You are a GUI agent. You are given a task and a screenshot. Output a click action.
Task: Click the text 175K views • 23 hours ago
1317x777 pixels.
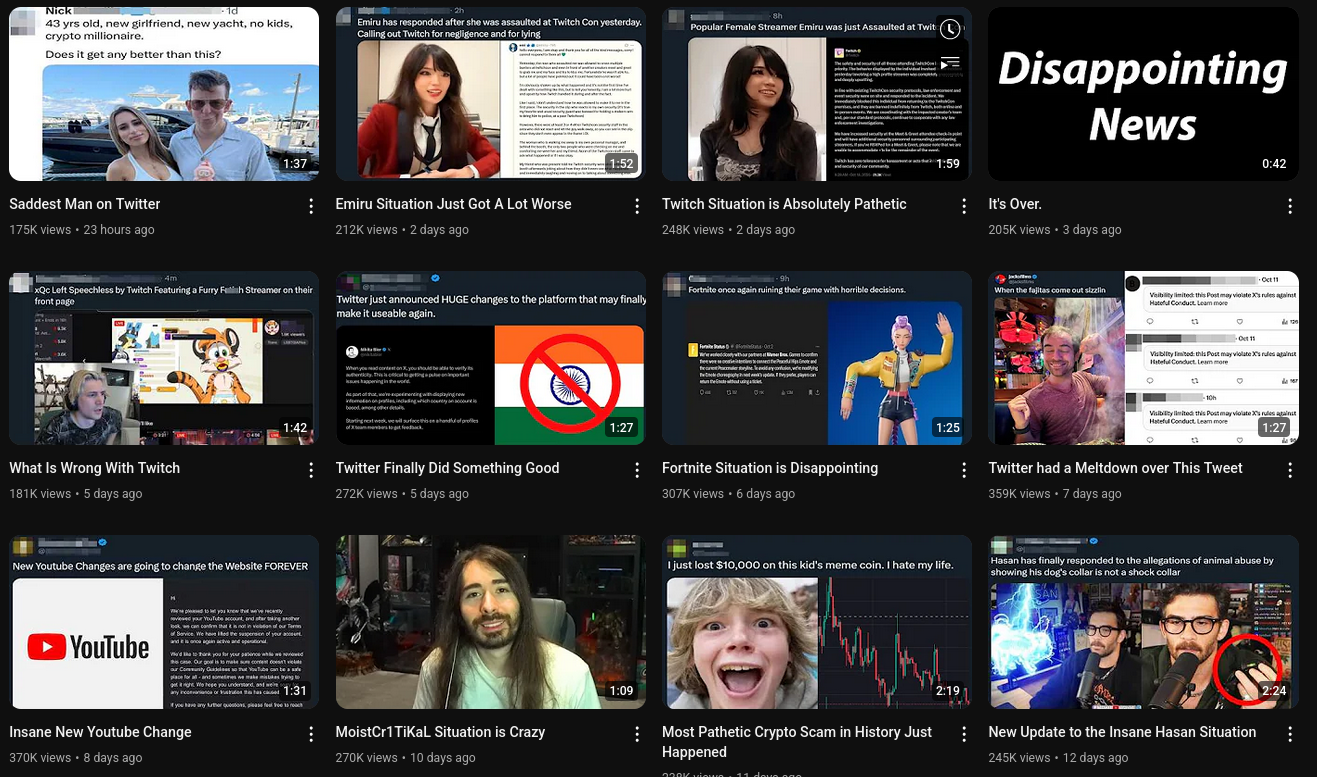pyautogui.click(x=82, y=230)
